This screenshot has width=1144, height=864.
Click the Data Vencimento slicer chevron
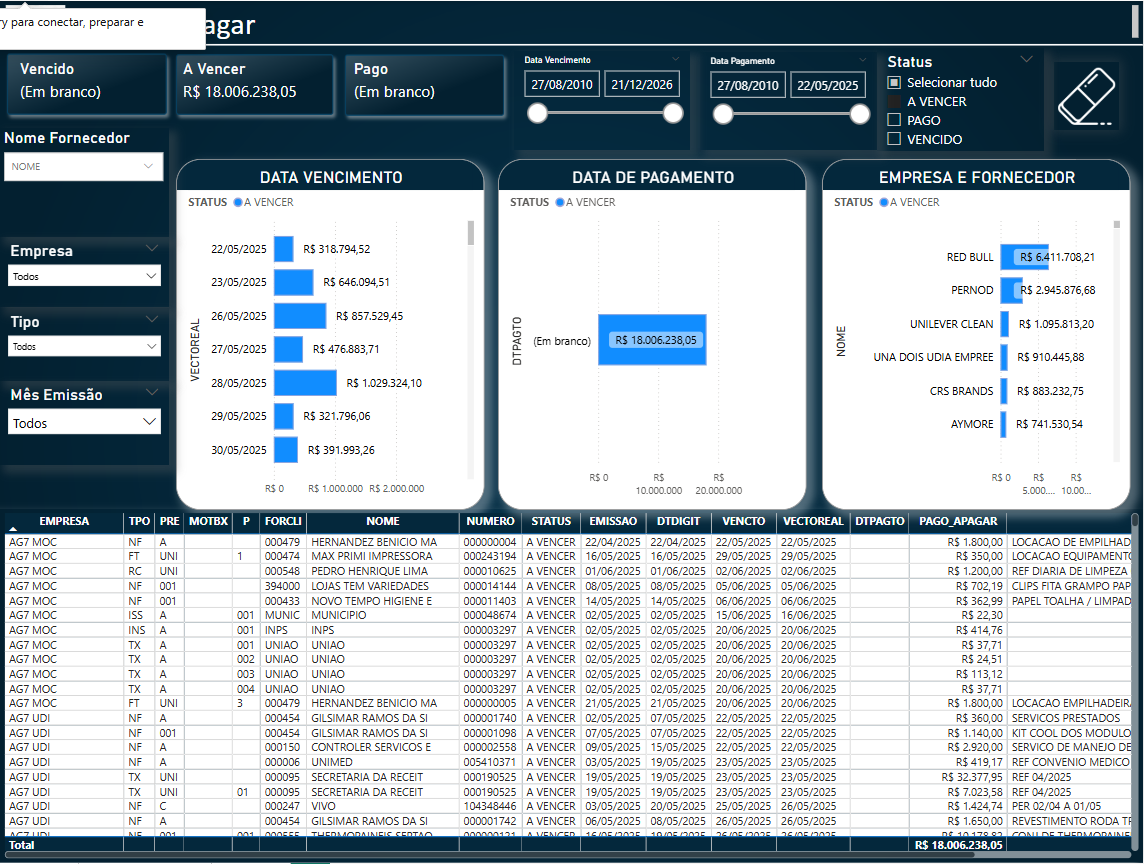tap(676, 59)
